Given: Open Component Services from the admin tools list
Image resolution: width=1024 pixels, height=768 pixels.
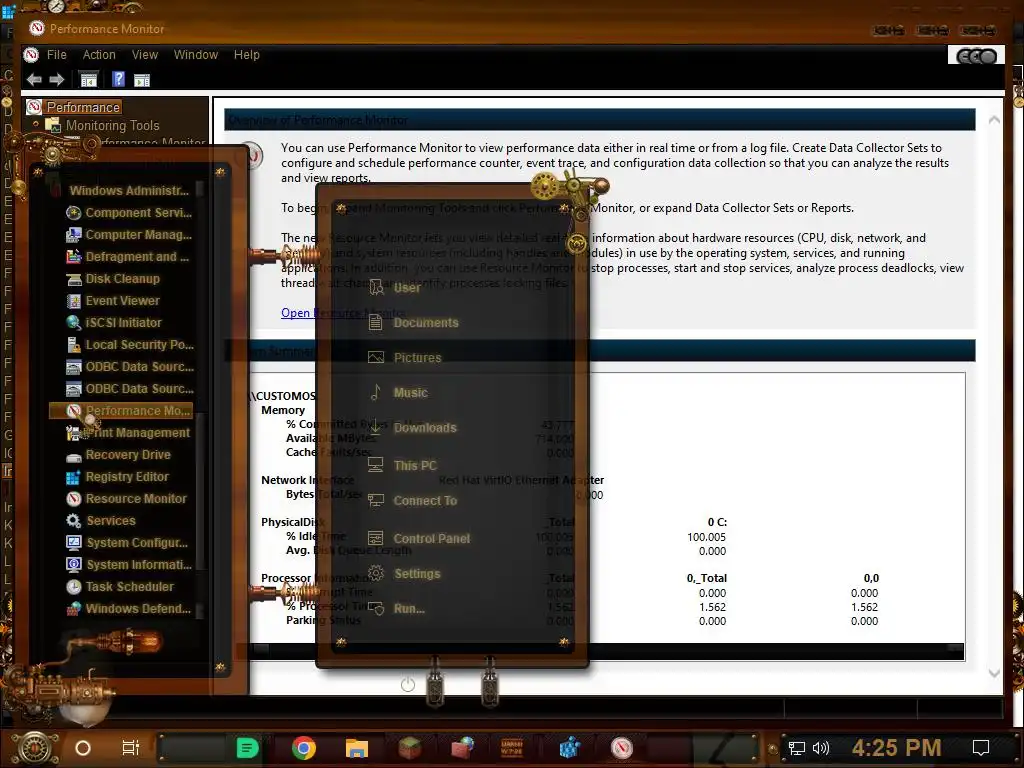Looking at the screenshot, I should pos(129,213).
